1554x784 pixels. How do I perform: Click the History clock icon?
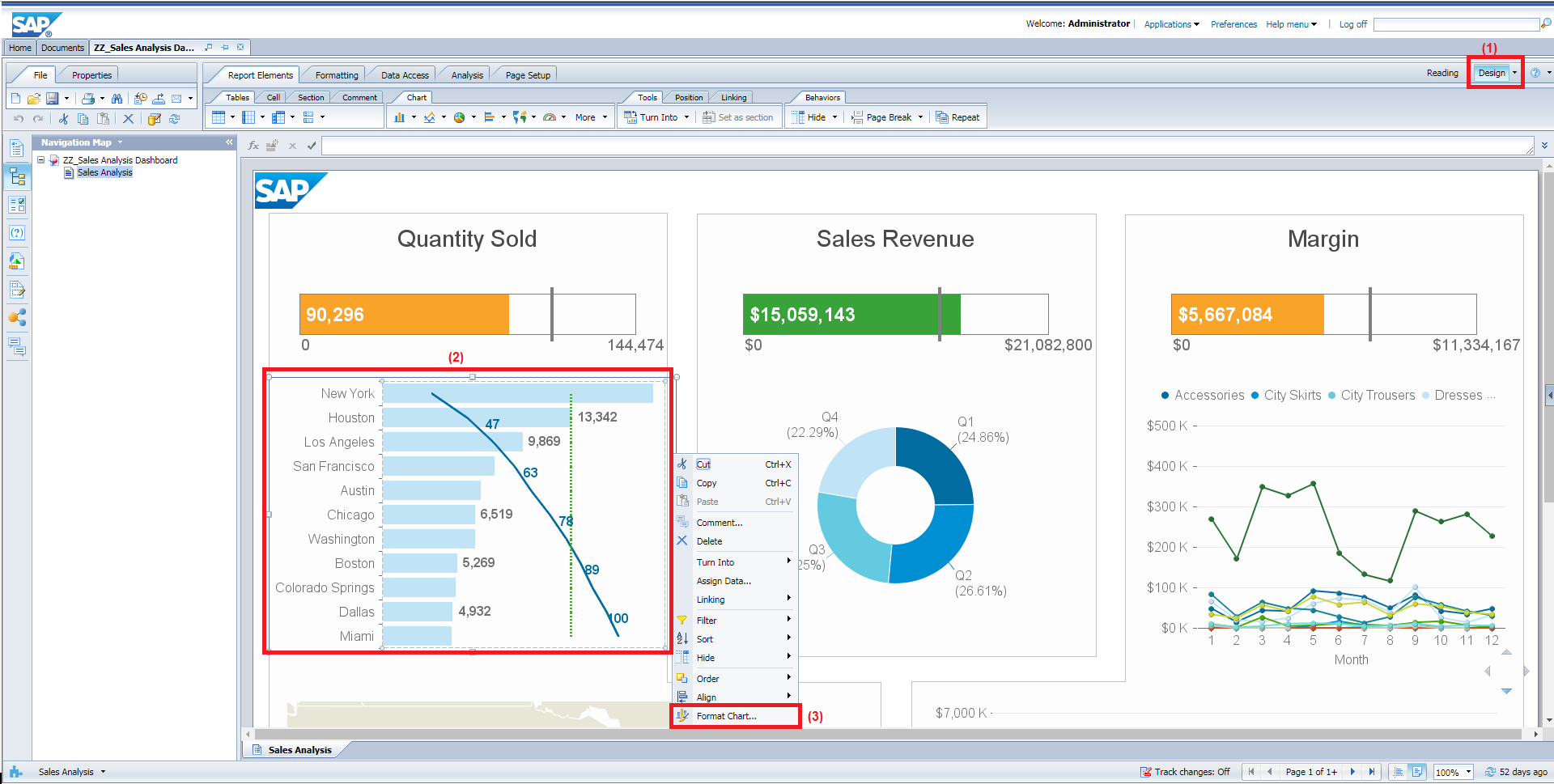pos(141,99)
